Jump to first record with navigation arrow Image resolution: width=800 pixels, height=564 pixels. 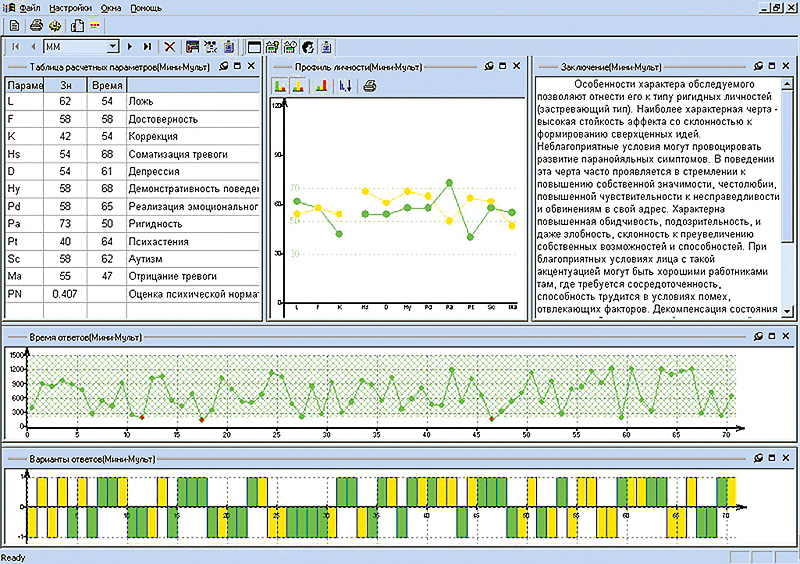pyautogui.click(x=16, y=46)
